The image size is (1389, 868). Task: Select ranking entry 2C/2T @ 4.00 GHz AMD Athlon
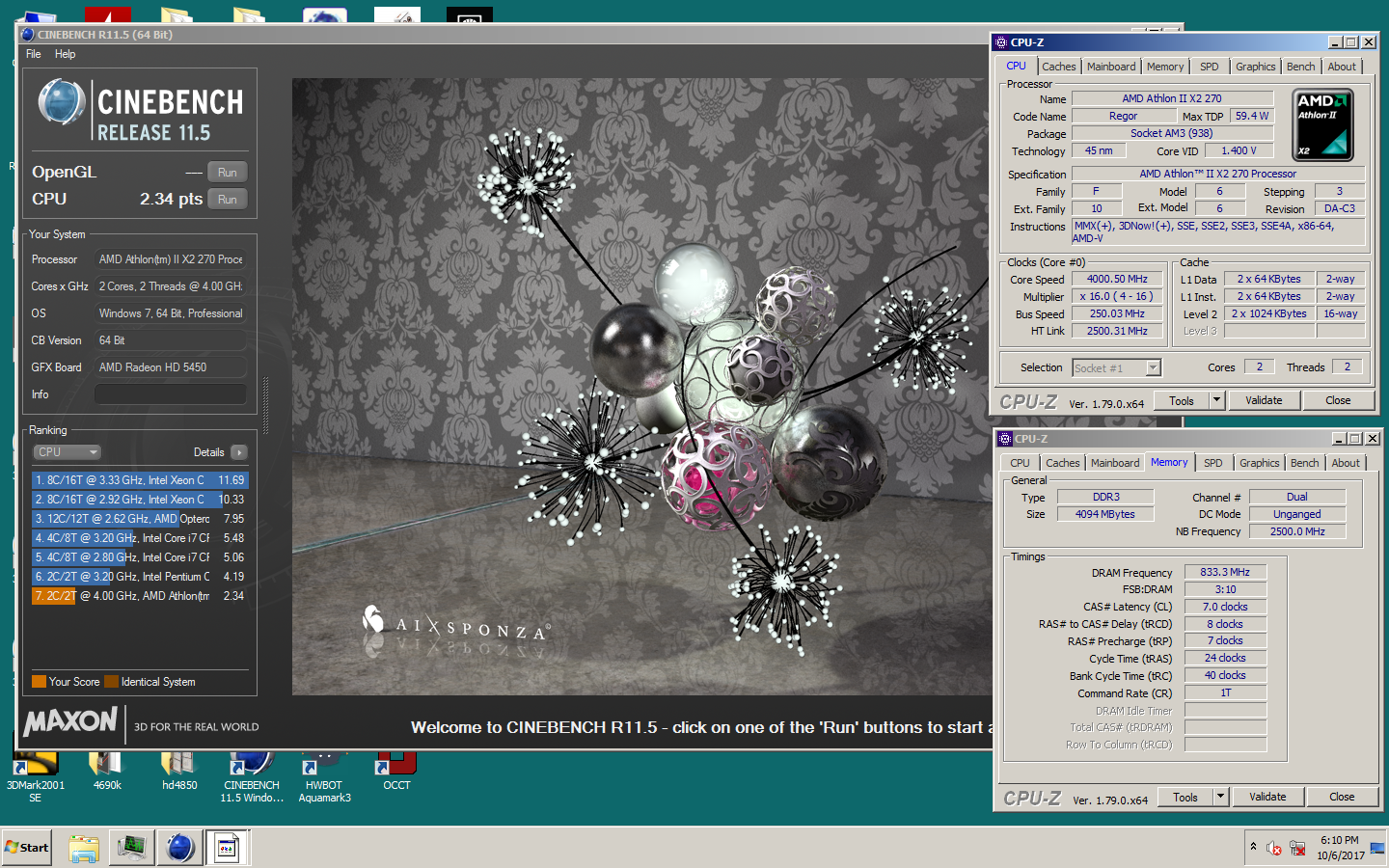click(140, 596)
